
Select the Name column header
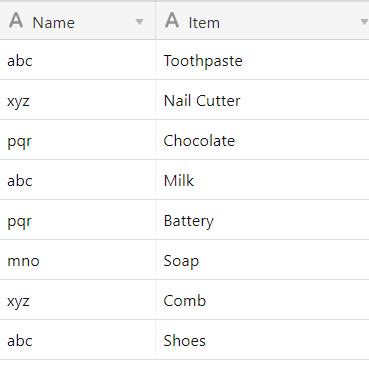(x=78, y=21)
